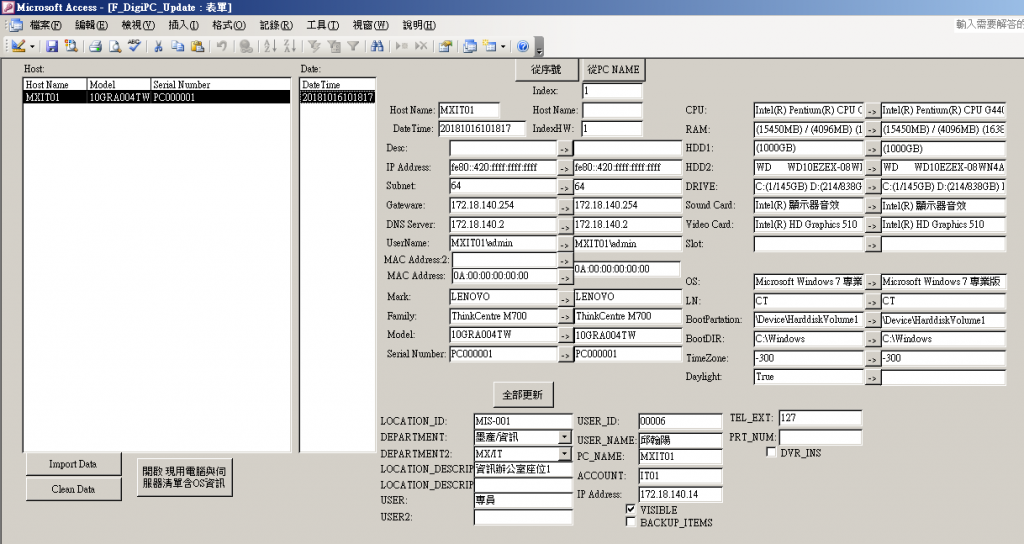Screen dimensions: 1024x544
Task: Click Sort Descending Z-A icon
Action: coord(290,46)
